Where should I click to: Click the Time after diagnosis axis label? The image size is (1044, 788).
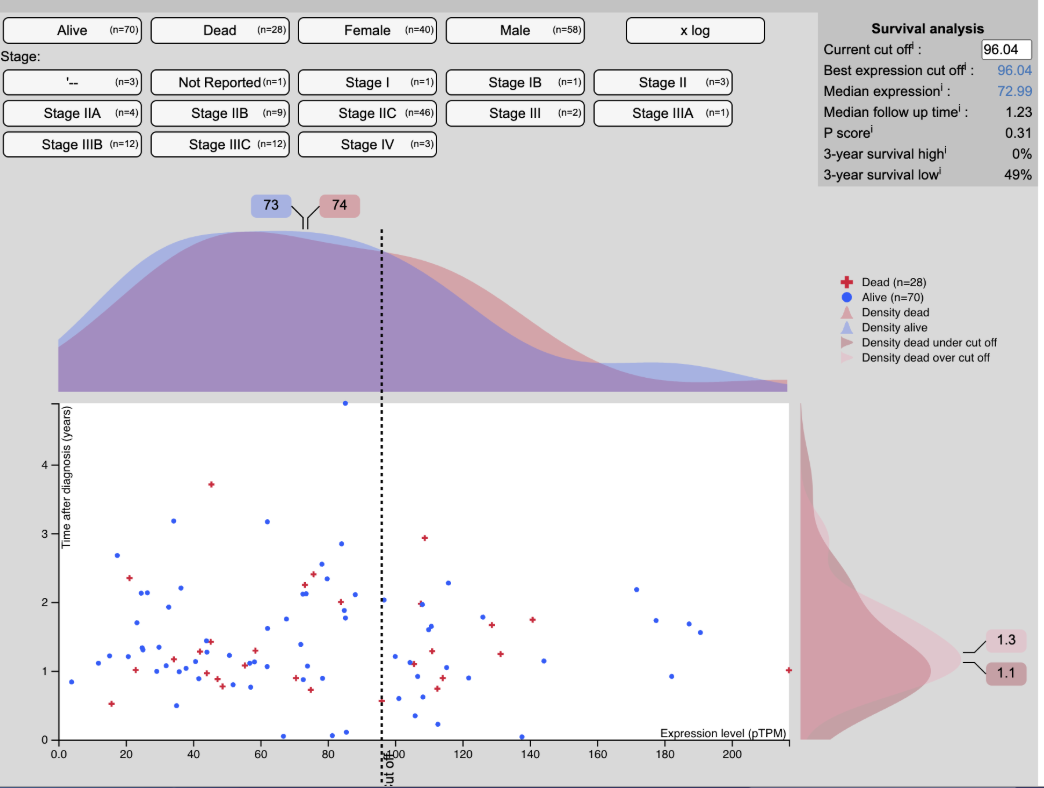coord(66,477)
